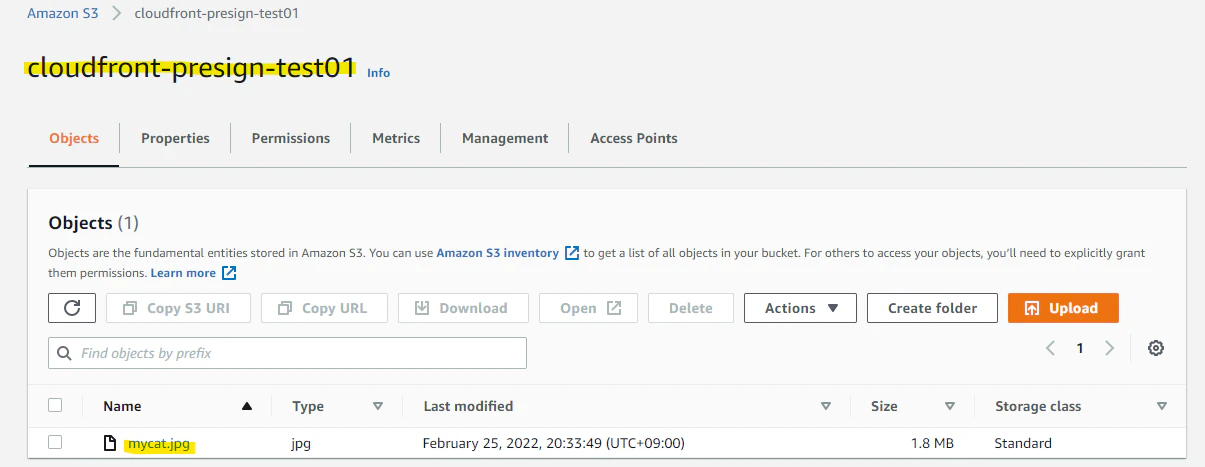The height and width of the screenshot is (467, 1205).
Task: Click the cloudfront-presign-test01 bucket title heading
Action: point(191,68)
